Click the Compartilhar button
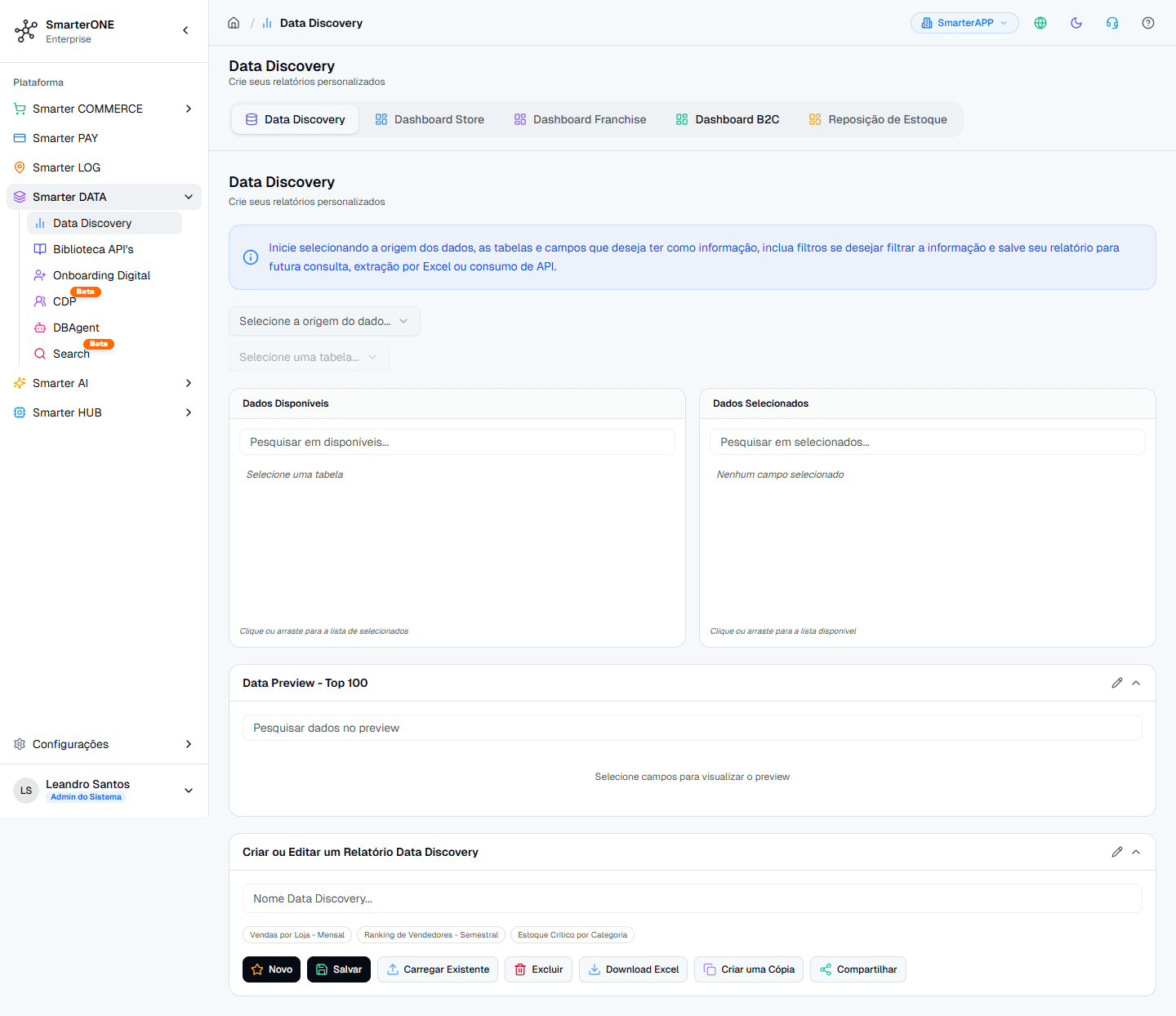 [x=858, y=969]
